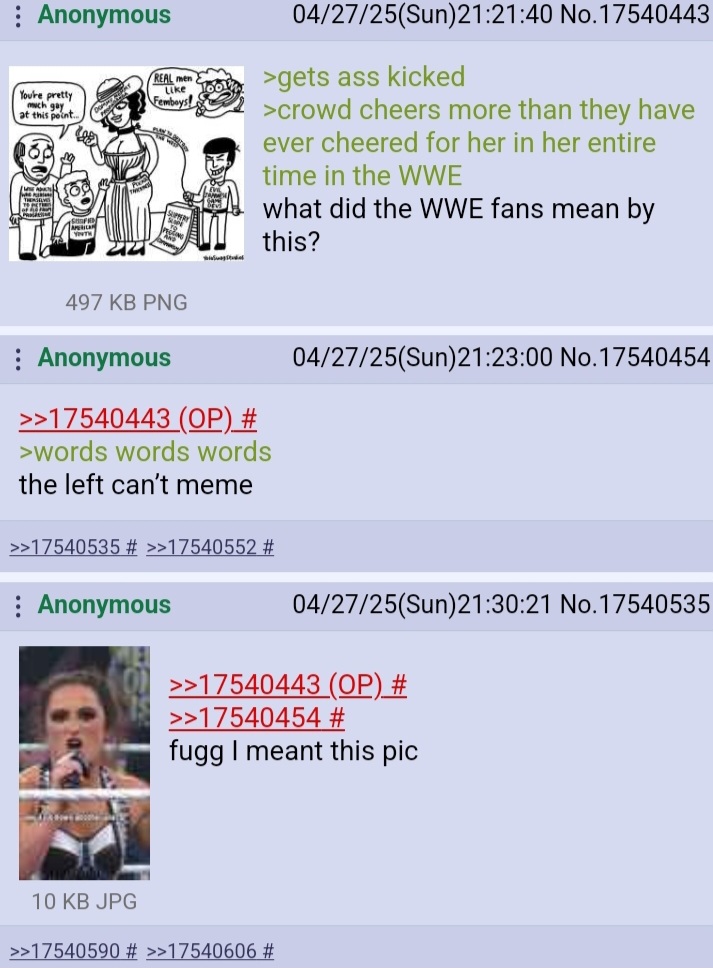
Task: Open the three-dot menu for post No.17540535
Action: pos(18,605)
